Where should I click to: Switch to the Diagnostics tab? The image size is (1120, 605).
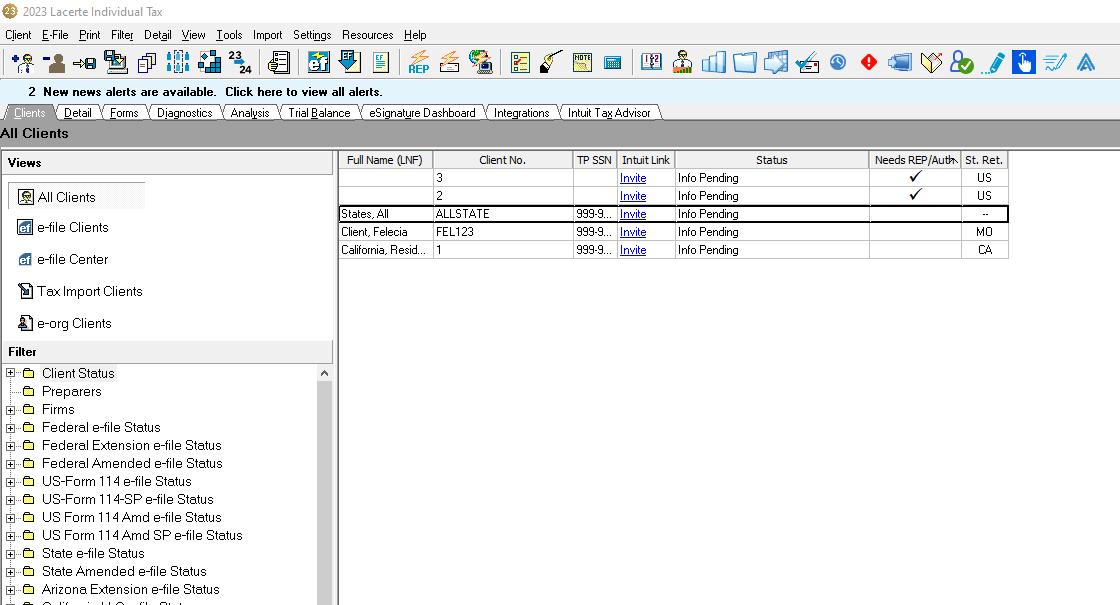coord(184,113)
